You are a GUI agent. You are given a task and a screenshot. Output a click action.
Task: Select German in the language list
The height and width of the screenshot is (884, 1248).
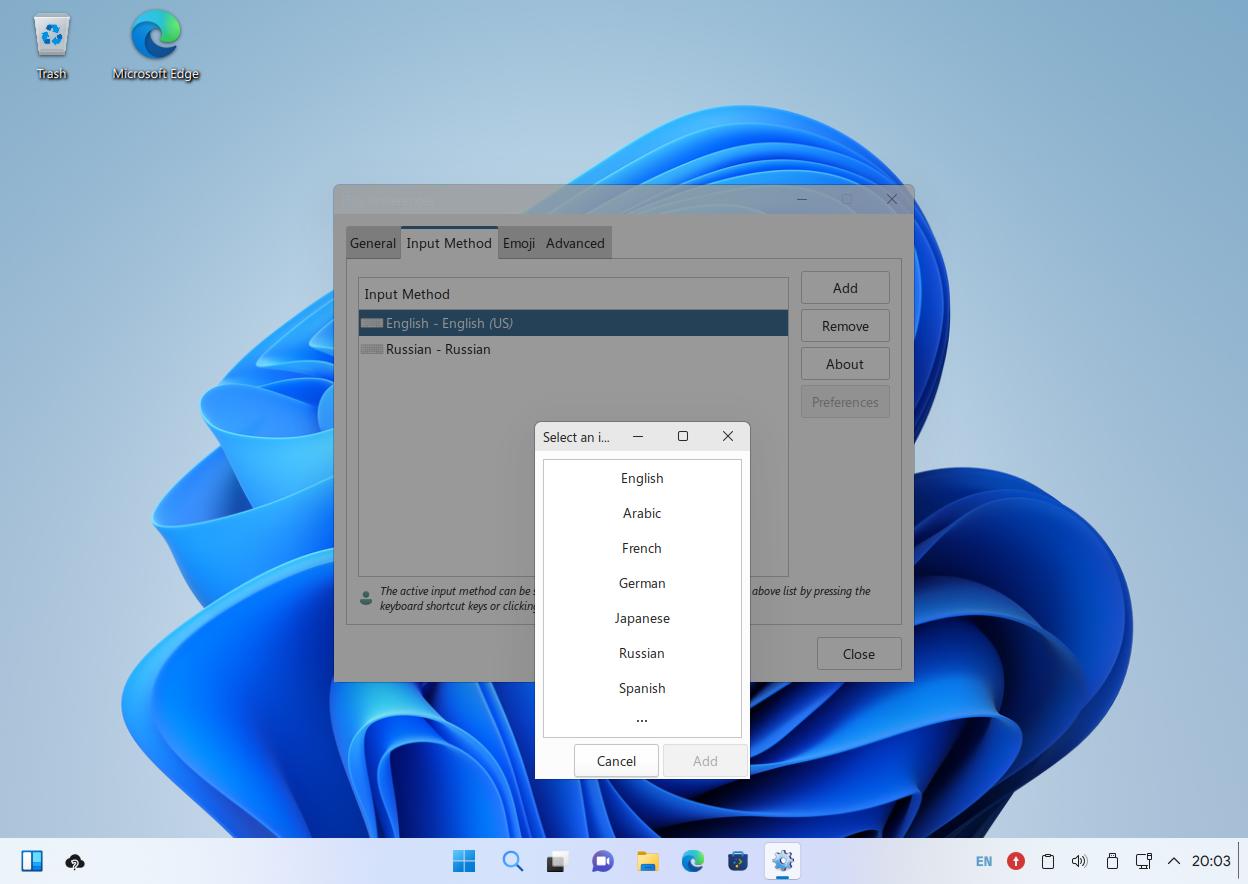642,583
